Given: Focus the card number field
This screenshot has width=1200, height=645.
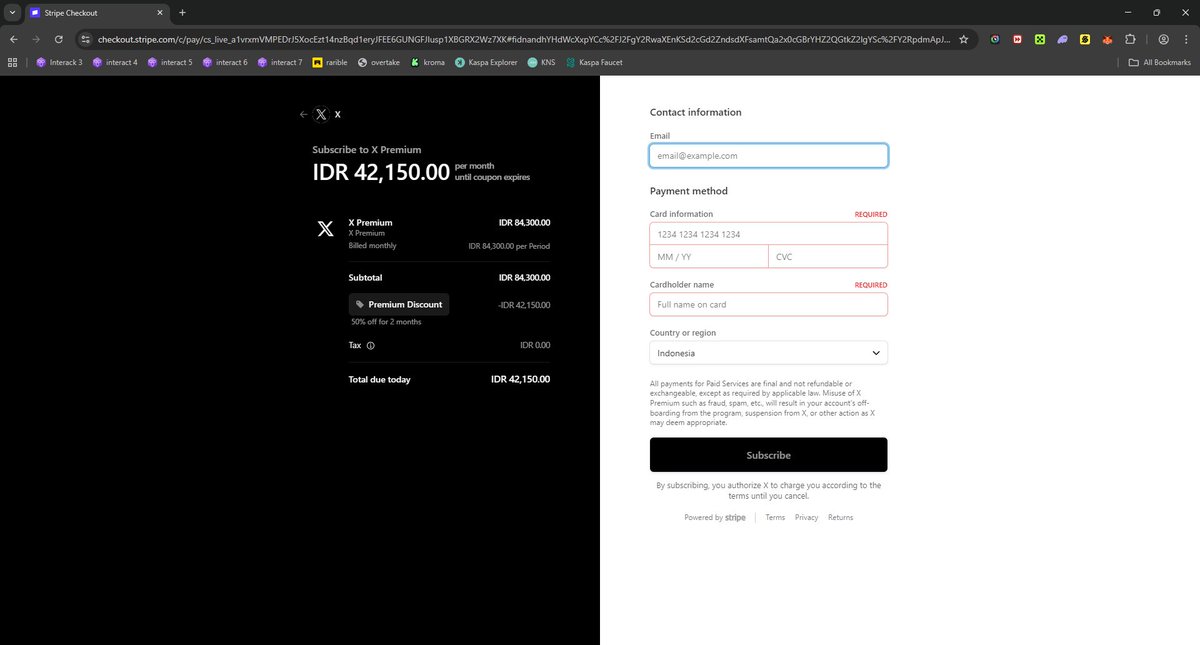Looking at the screenshot, I should click(768, 234).
